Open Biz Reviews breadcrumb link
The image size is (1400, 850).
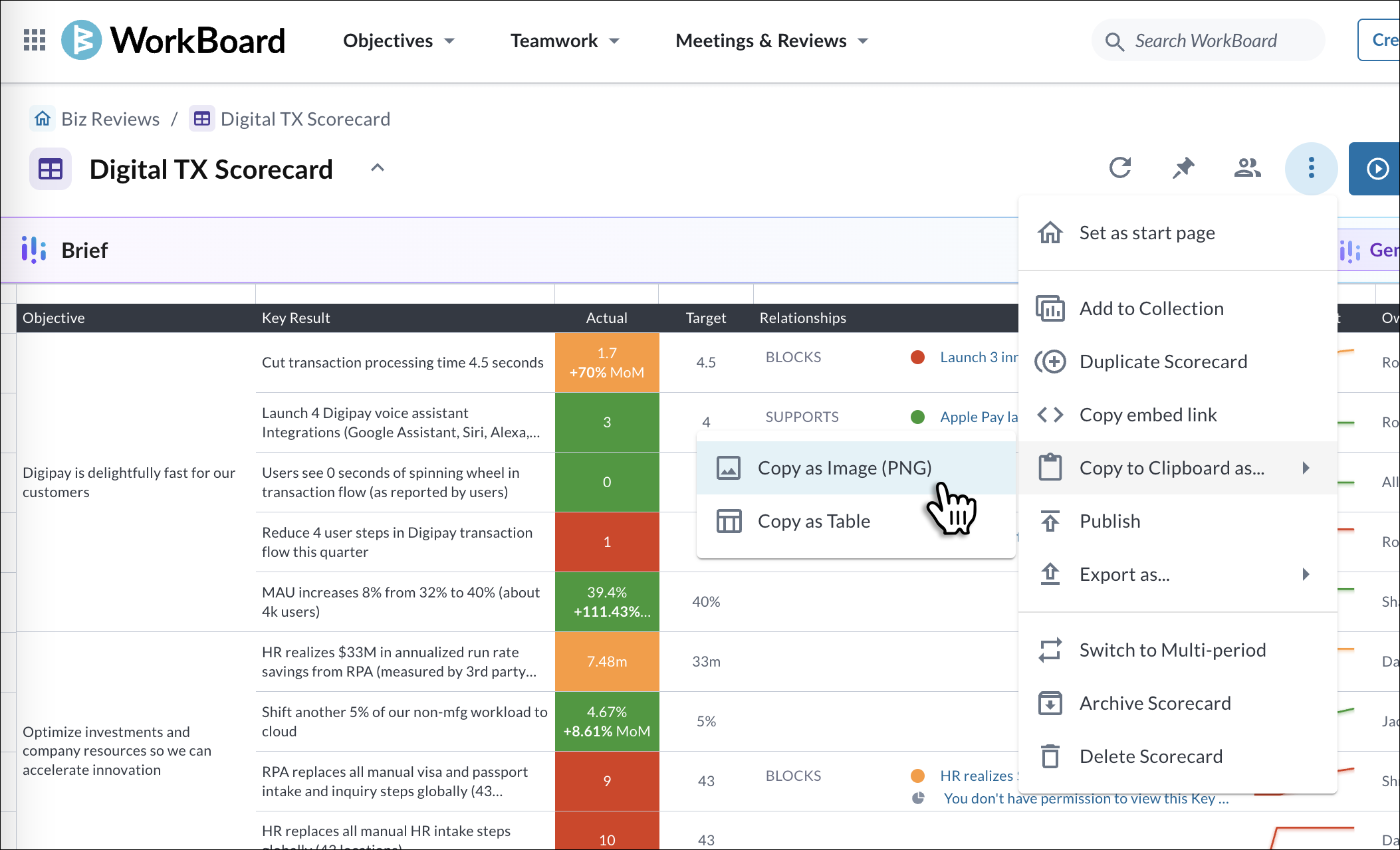coord(110,119)
